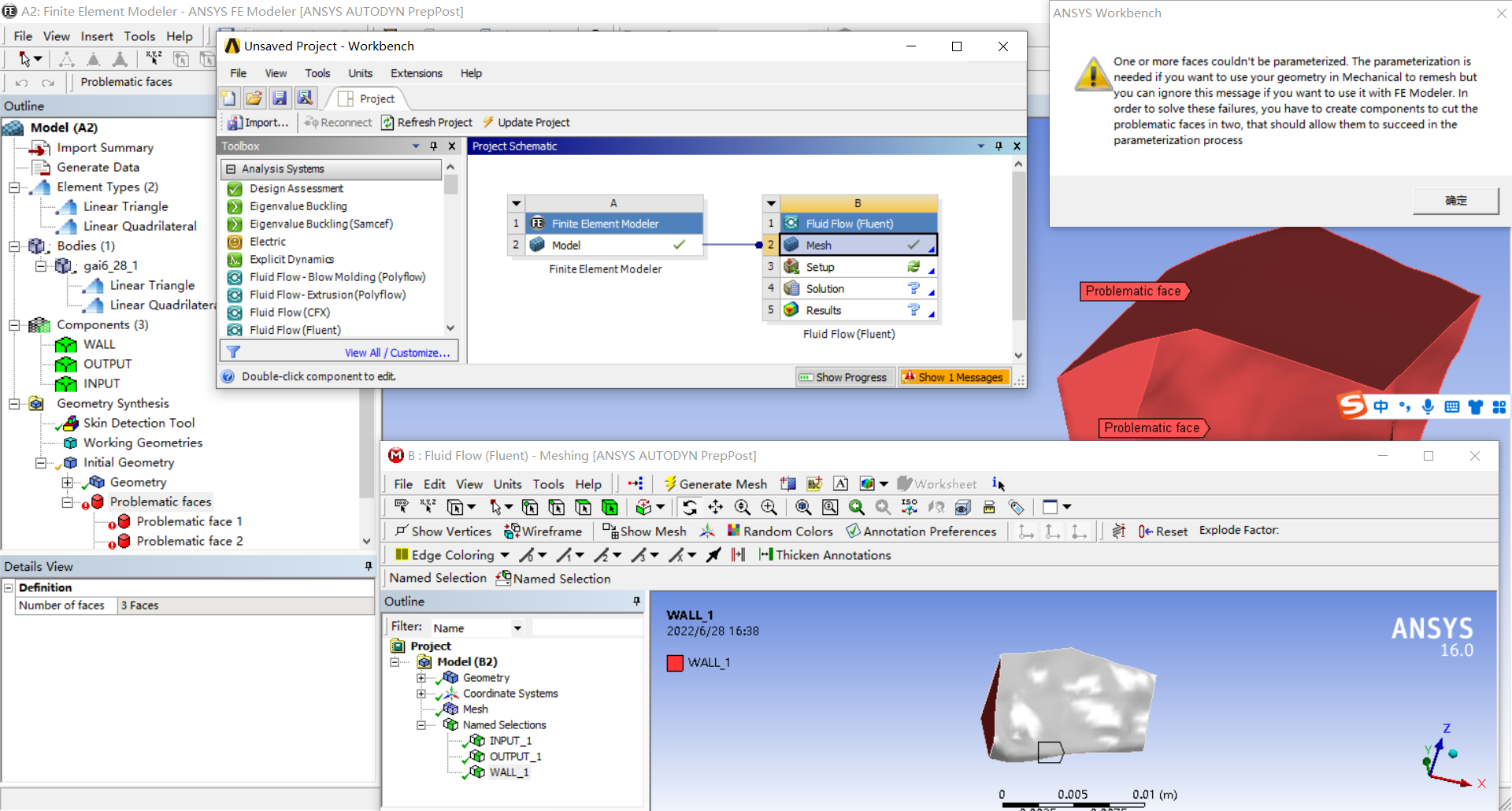Click Refresh Project in Workbench
The image size is (1512, 811).
point(427,123)
